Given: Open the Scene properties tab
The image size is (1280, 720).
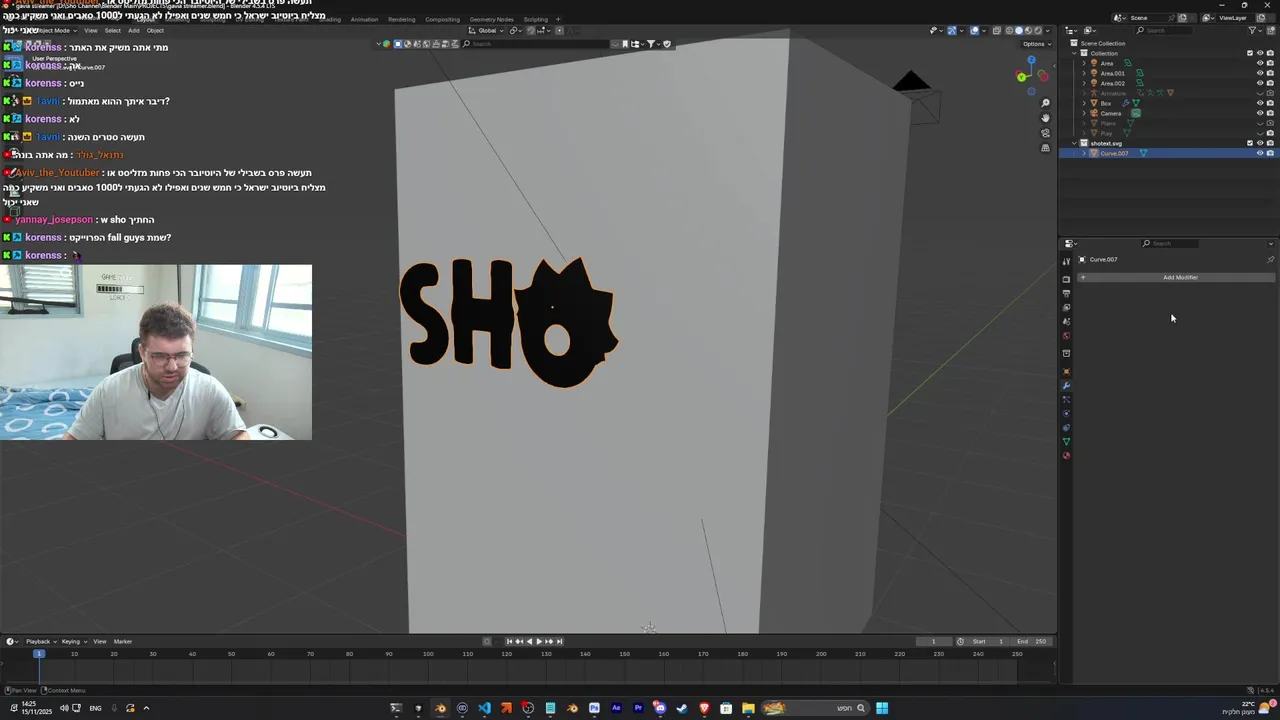Looking at the screenshot, I should (1066, 321).
